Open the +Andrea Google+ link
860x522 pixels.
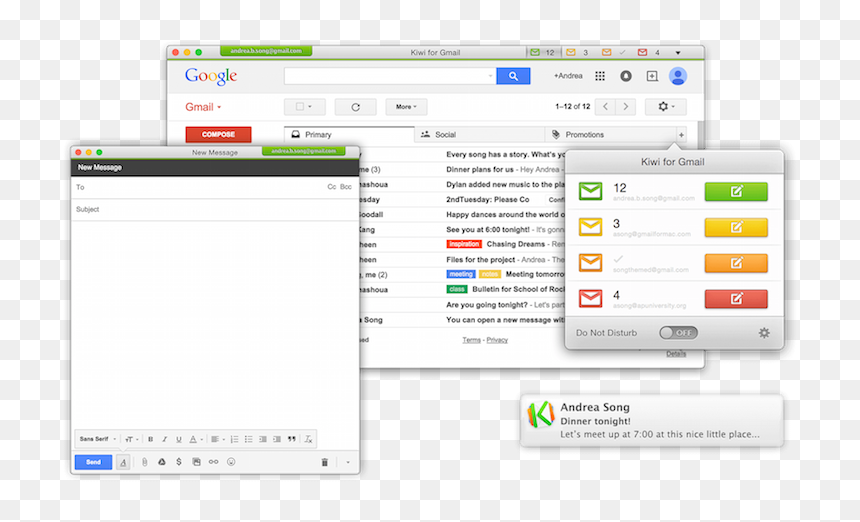coord(568,76)
